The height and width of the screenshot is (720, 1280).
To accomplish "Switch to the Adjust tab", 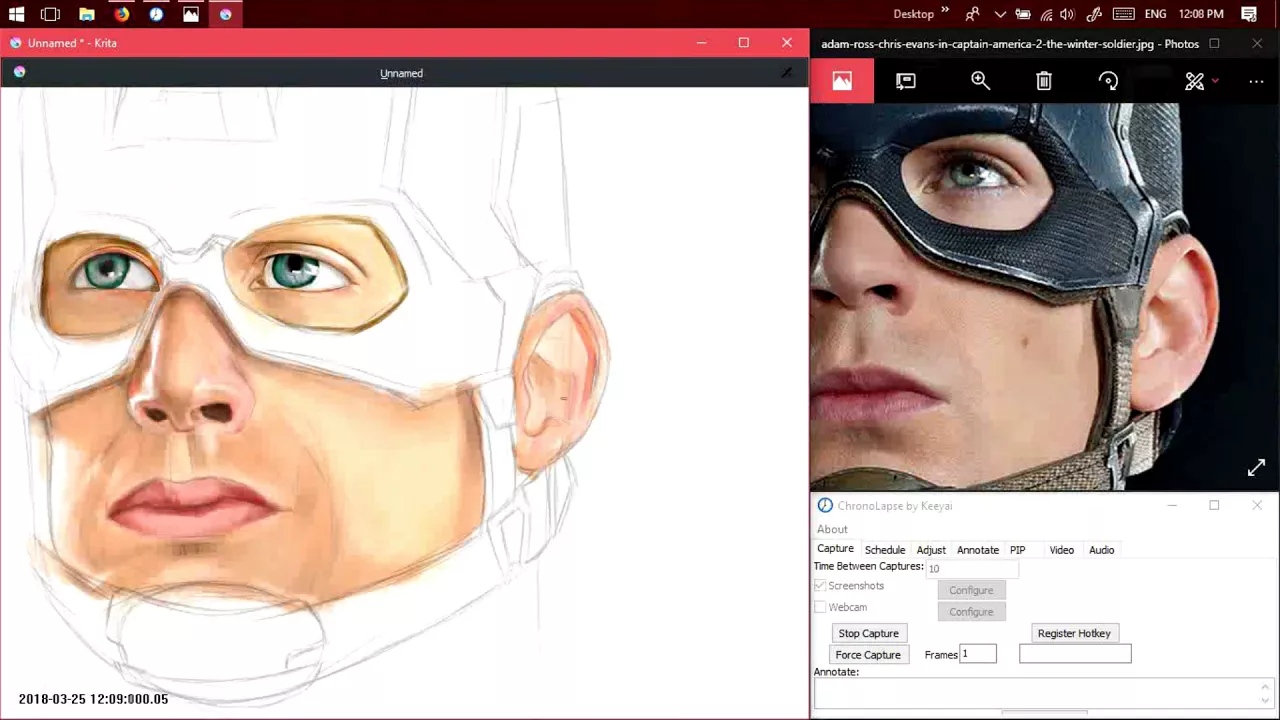I will 931,550.
